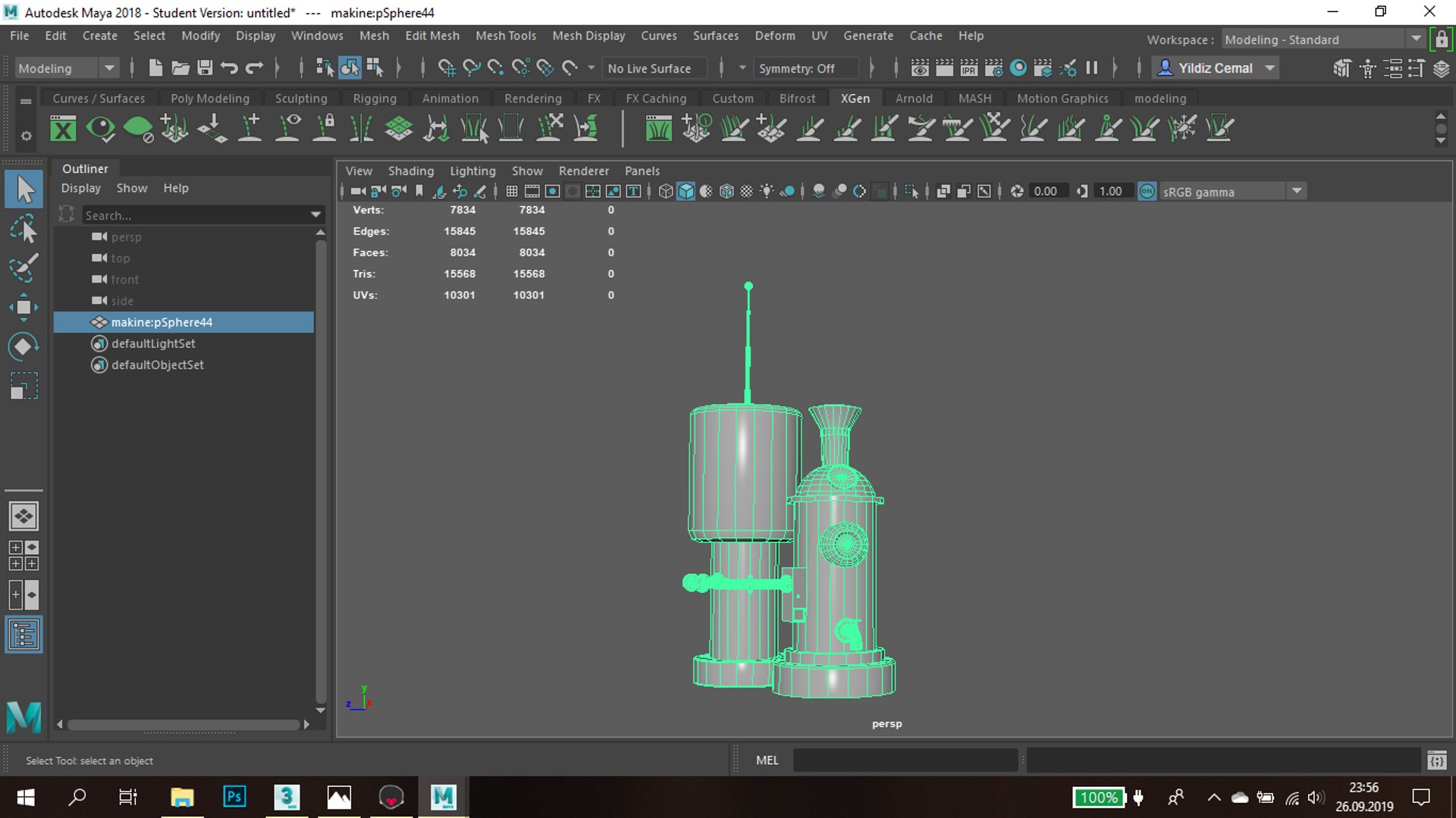Open the Modeling menu set dropdown
1456x818 pixels.
(67, 68)
